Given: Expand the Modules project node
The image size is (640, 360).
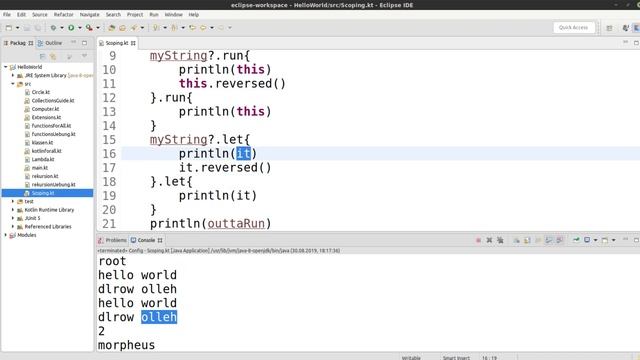Looking at the screenshot, I should (6, 235).
